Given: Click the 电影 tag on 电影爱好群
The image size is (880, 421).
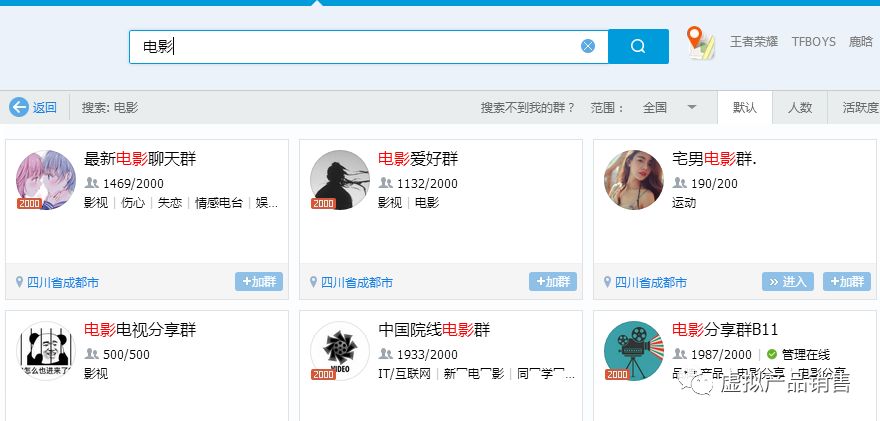Looking at the screenshot, I should 427,203.
